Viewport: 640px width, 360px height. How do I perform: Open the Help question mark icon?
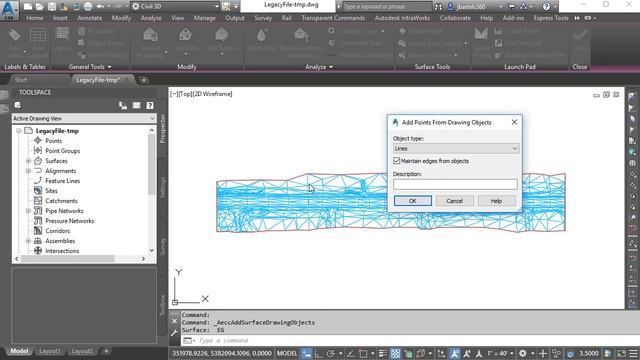(546, 7)
